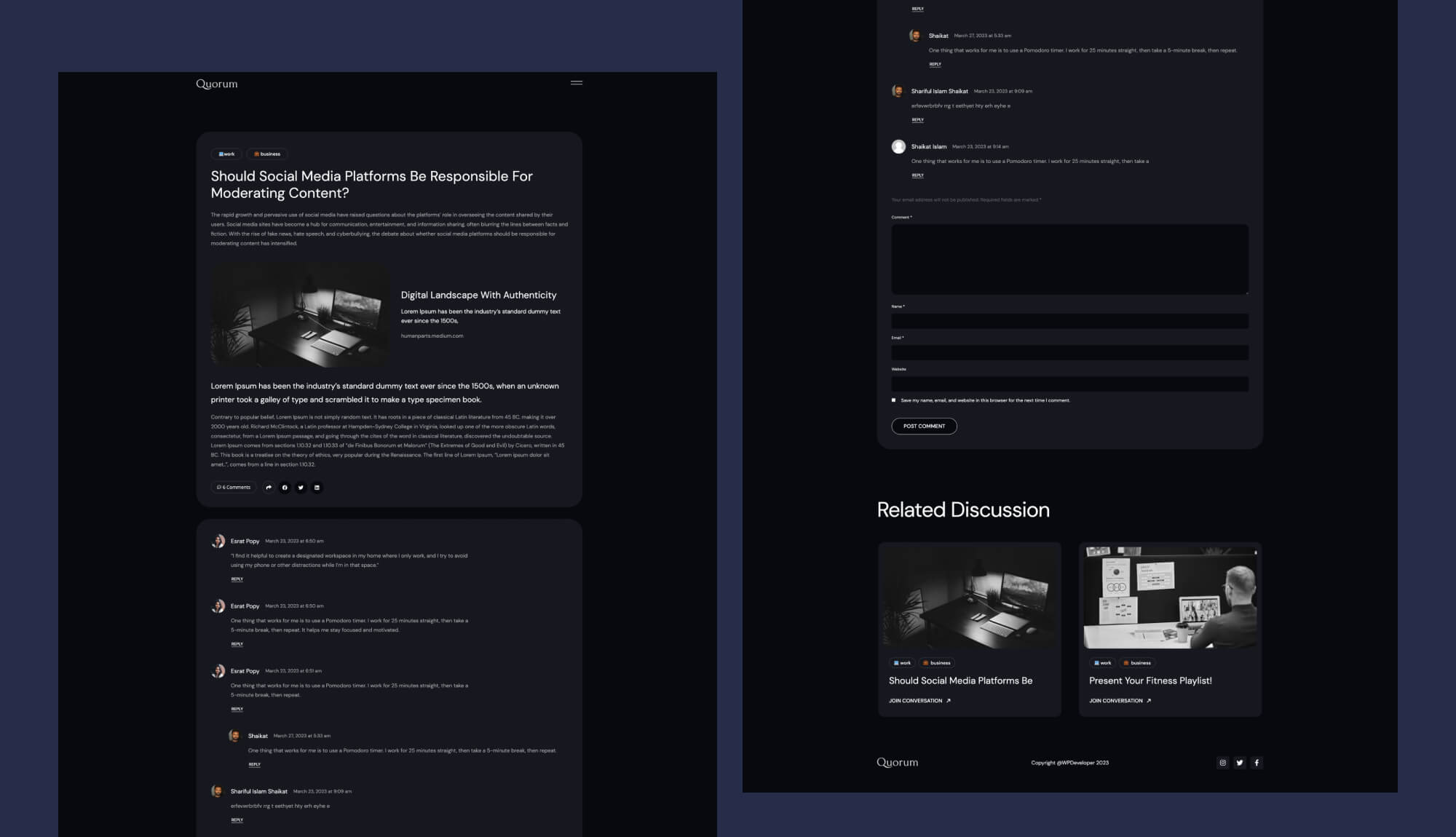Open the fitness playlist article thumbnail
Image resolution: width=1456 pixels, height=837 pixels.
pos(1170,597)
